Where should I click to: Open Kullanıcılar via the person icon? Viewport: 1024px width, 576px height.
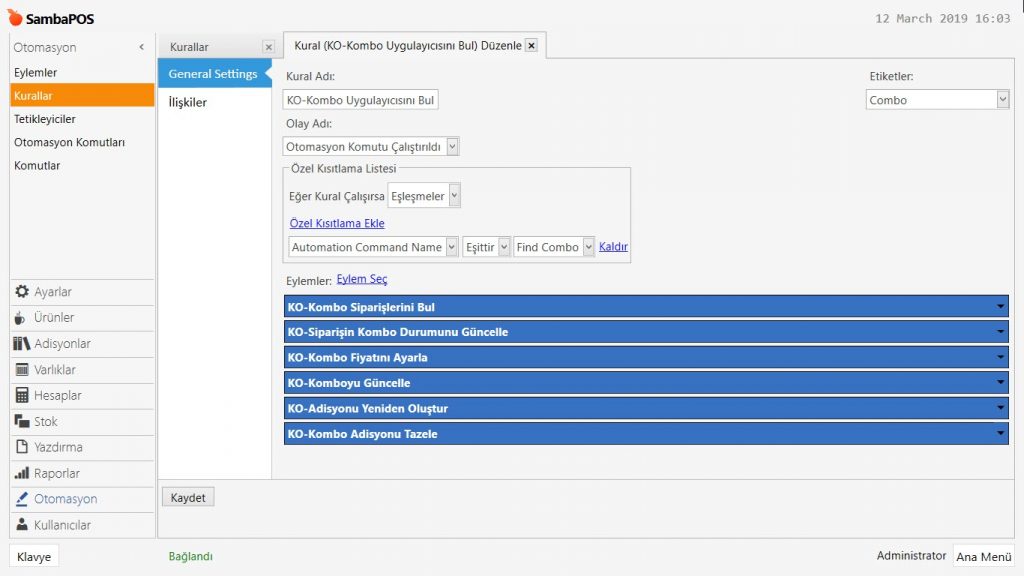22,525
